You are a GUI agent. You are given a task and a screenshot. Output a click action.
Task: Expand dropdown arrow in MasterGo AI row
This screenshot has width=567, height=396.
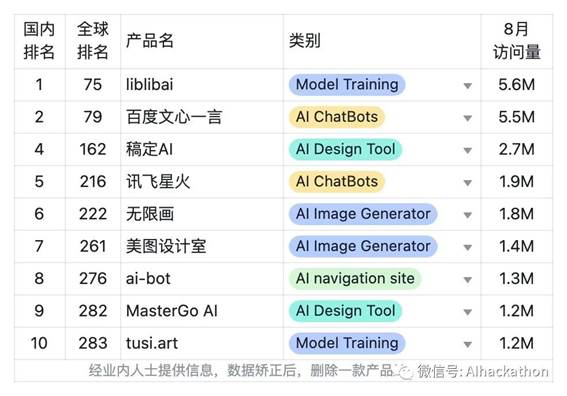[x=468, y=312]
